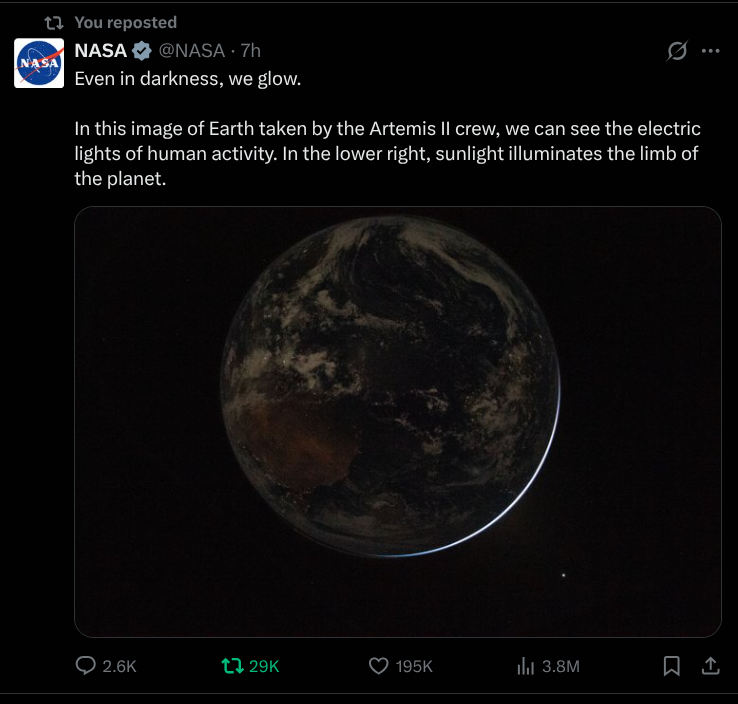Open the Earth at night image
738x704 pixels.
click(397, 421)
